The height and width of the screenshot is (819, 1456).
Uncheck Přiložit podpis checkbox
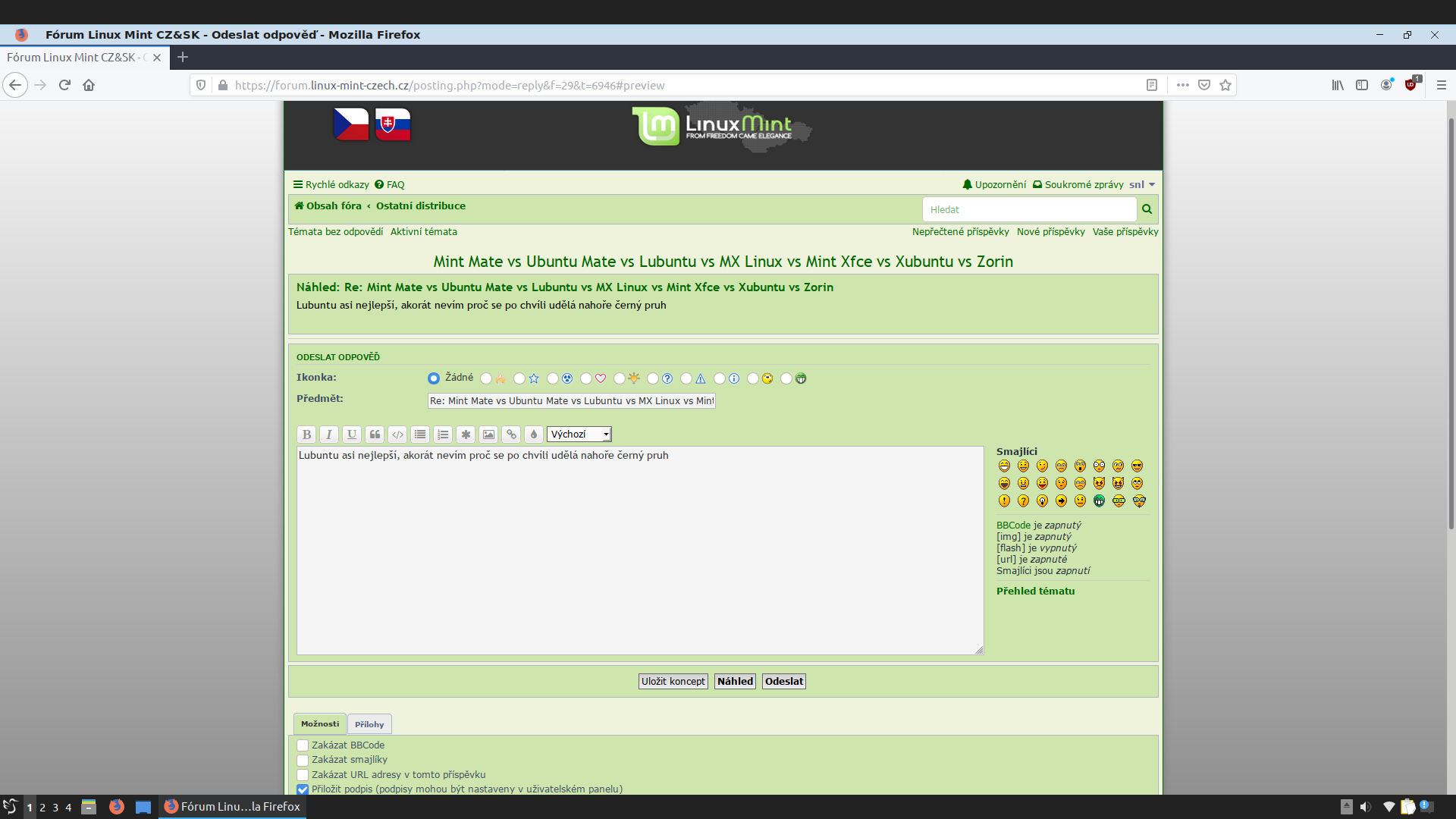(x=303, y=789)
